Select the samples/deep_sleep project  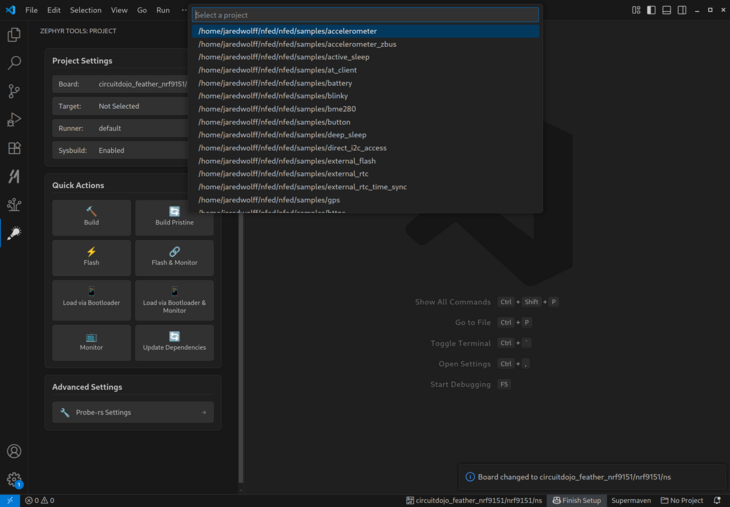pos(365,135)
